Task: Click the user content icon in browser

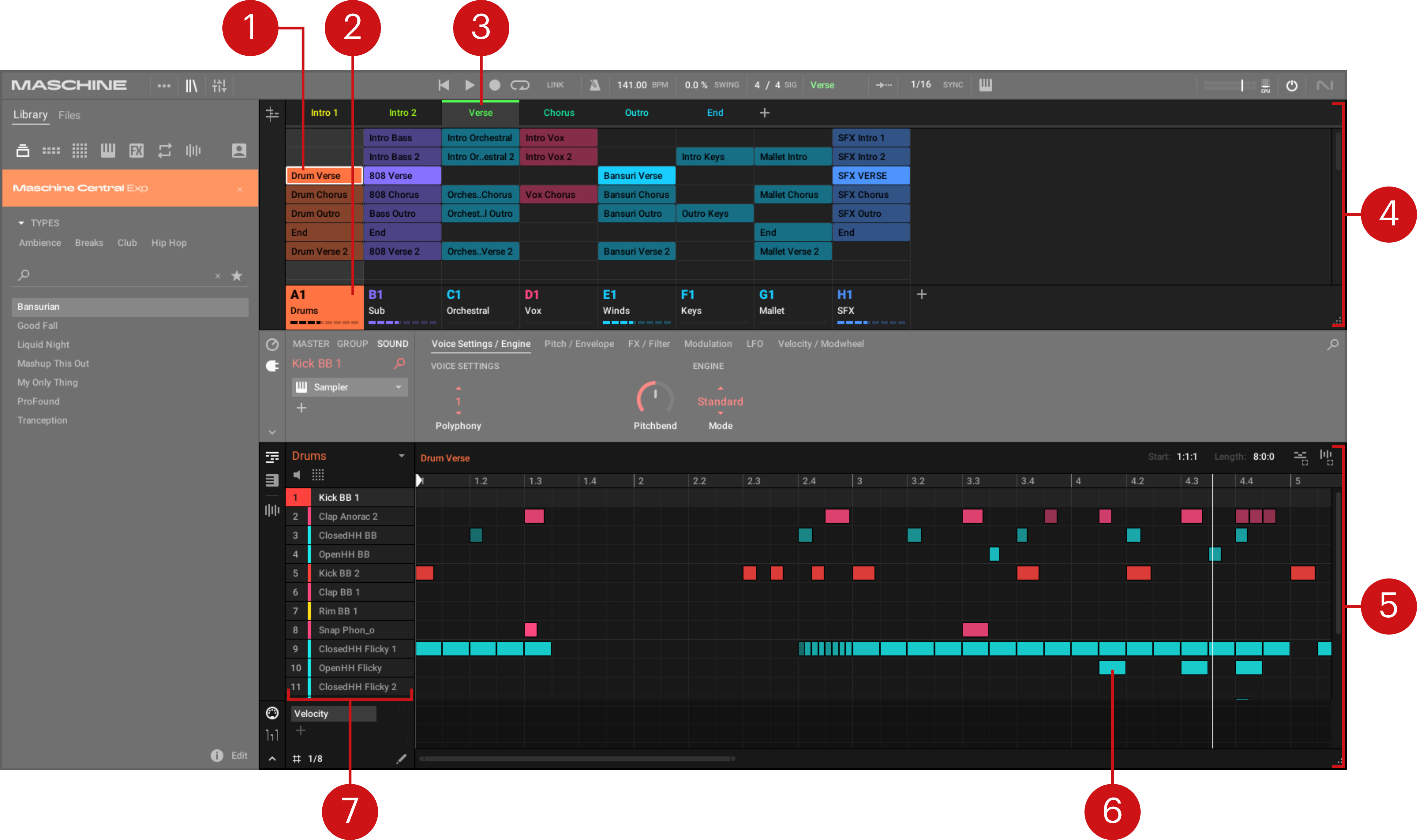Action: click(x=239, y=150)
